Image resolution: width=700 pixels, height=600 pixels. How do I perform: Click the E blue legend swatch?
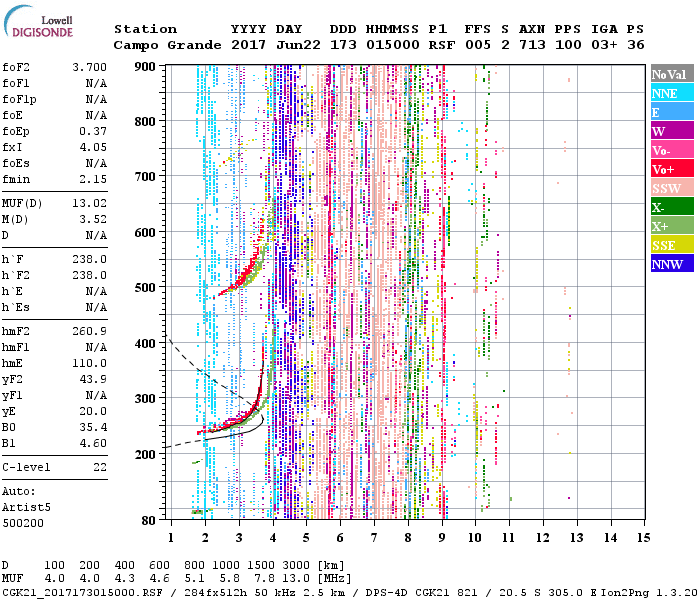click(x=671, y=112)
